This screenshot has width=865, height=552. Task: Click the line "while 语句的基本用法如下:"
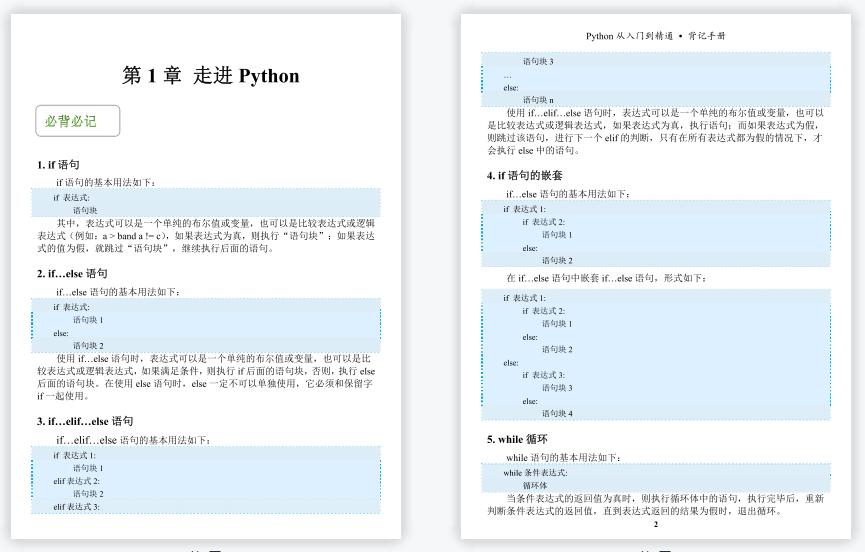tap(564, 458)
